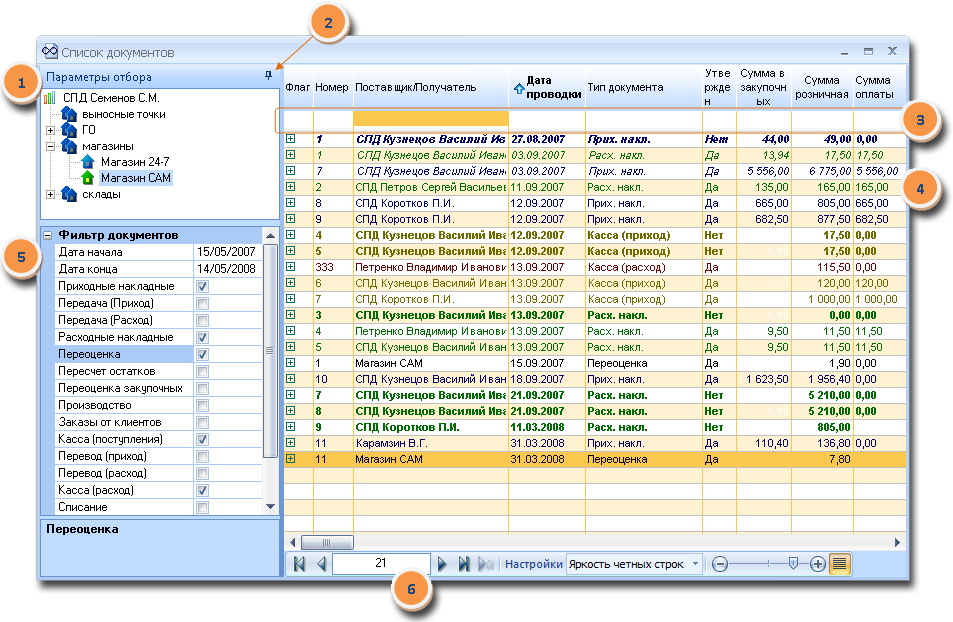Viewport: 953px width, 622px height.
Task: Expand the ГО tree node
Action: pos(51,130)
